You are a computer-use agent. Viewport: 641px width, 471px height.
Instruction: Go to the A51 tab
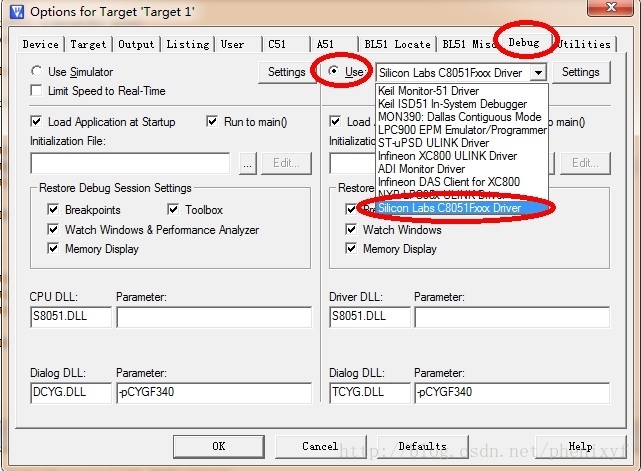[x=333, y=44]
